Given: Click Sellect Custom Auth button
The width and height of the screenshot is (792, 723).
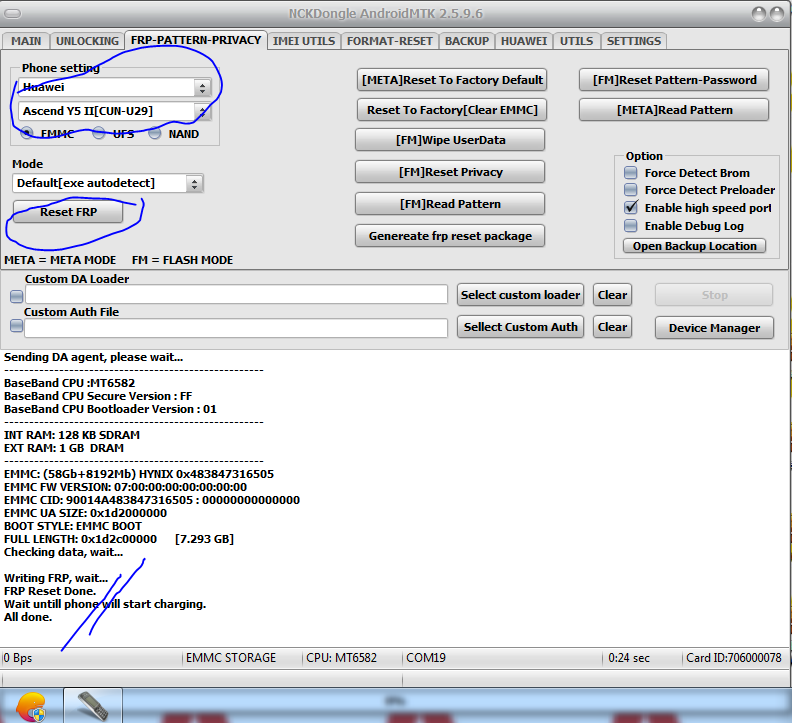Looking at the screenshot, I should 520,327.
